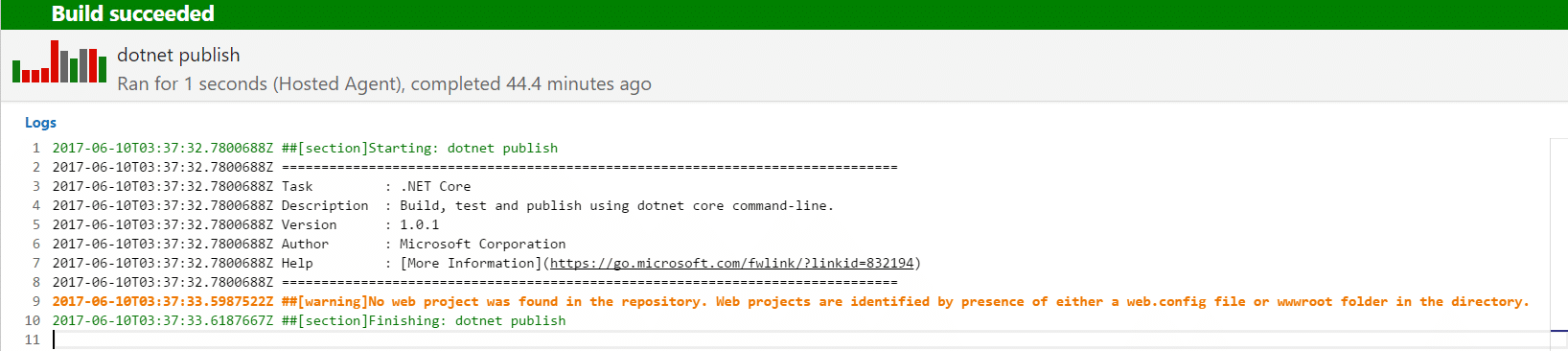The height and width of the screenshot is (351, 1568).
Task: Select the gray bar beside the tallest red bar
Action: [64, 66]
